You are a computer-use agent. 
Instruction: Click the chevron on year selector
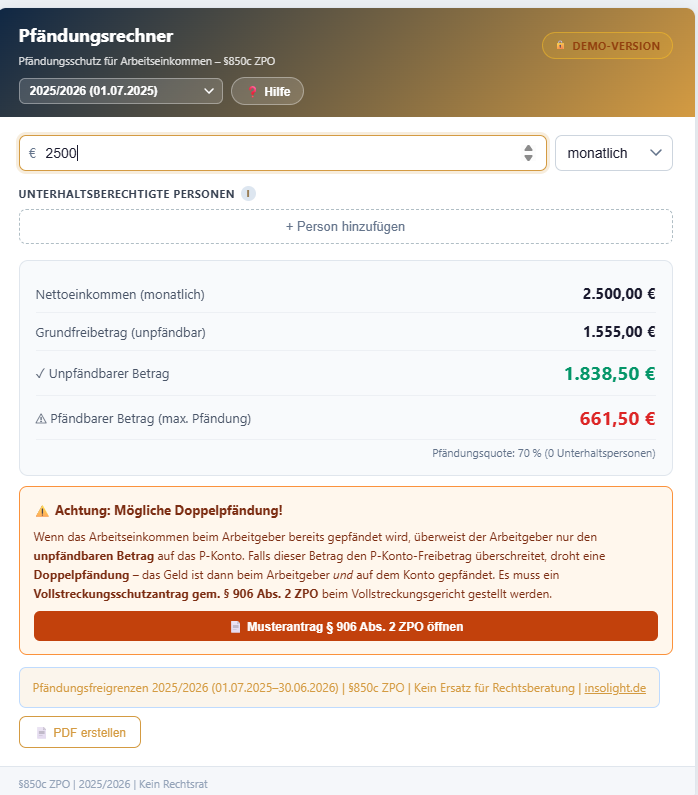click(x=208, y=91)
